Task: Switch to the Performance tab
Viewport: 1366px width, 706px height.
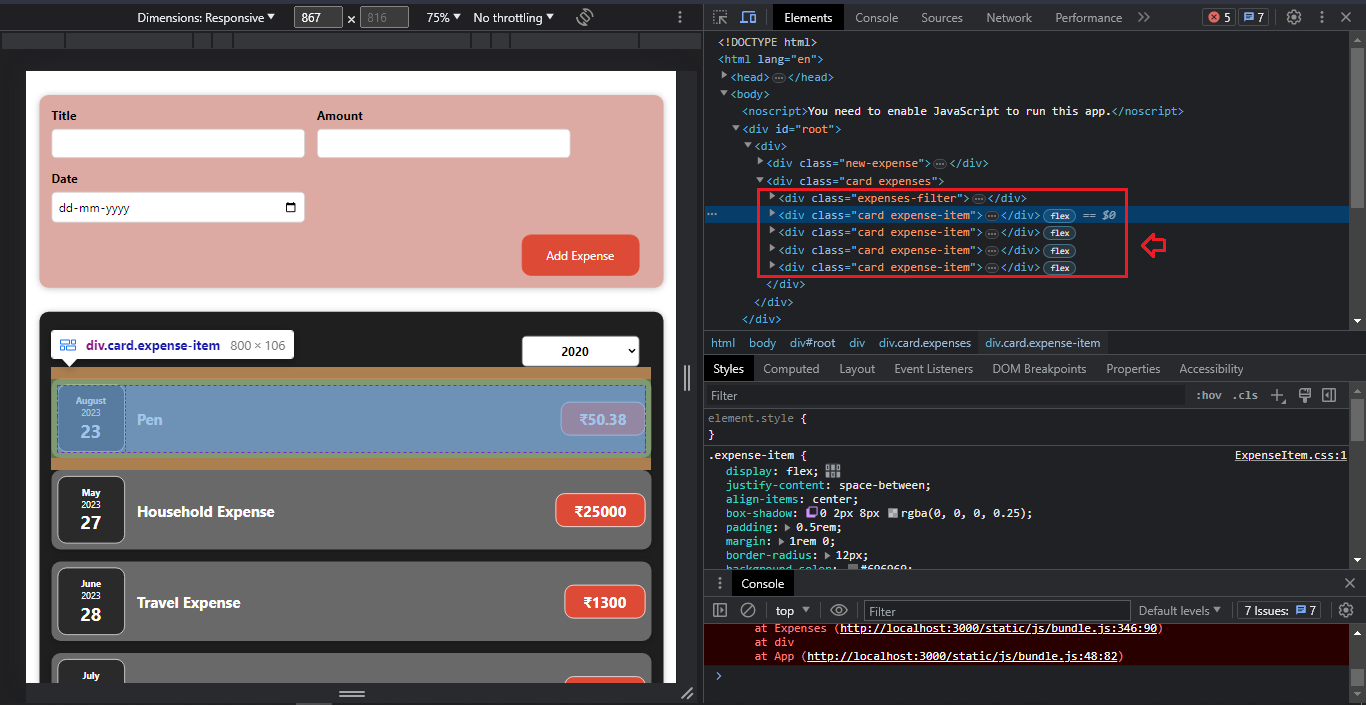Action: point(1088,17)
